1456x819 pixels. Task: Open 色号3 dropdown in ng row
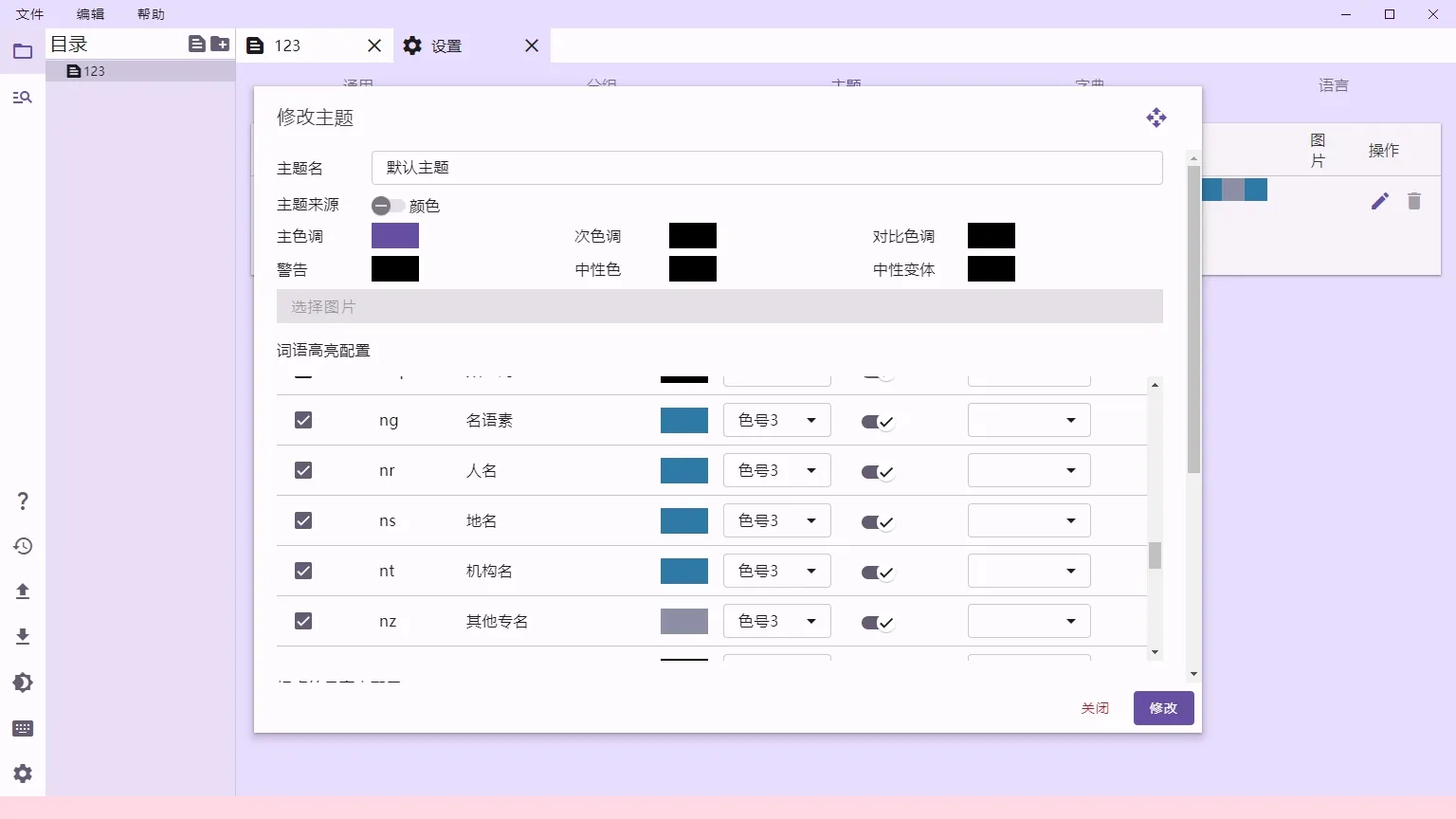pyautogui.click(x=777, y=420)
